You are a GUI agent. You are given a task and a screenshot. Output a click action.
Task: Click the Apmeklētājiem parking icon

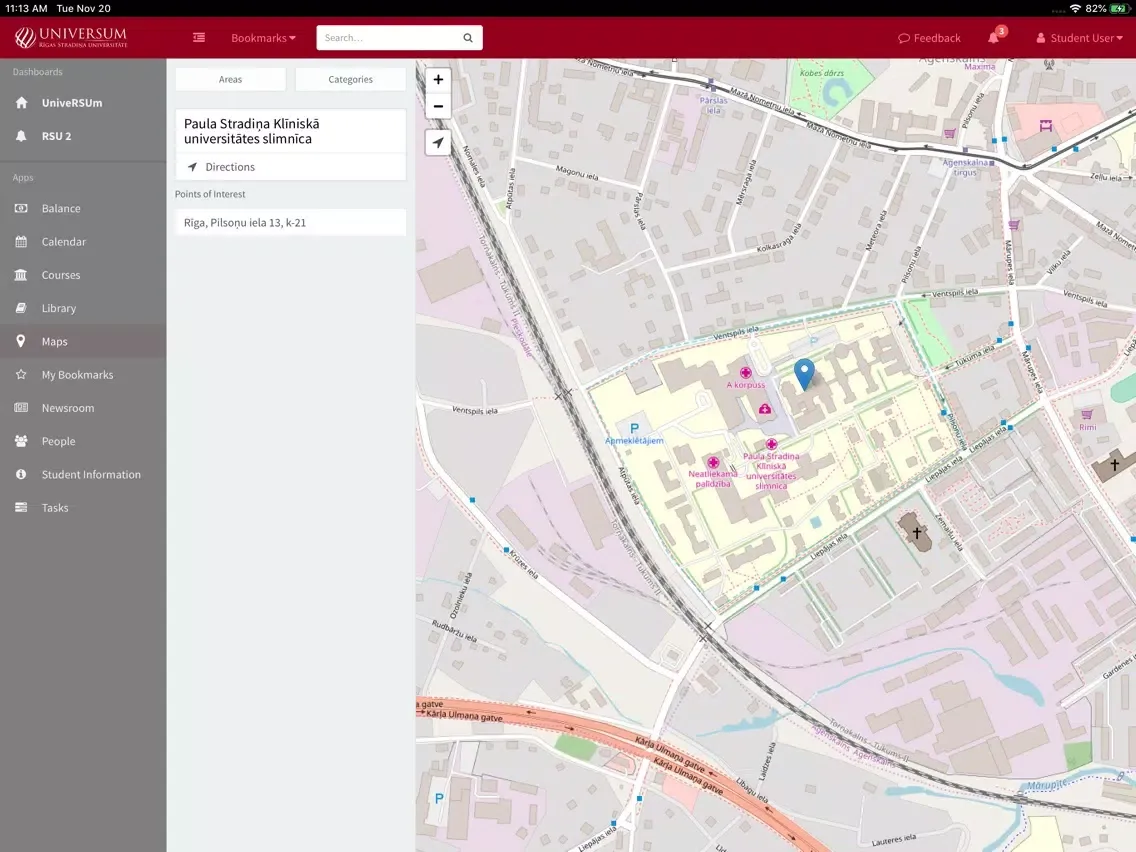(635, 428)
